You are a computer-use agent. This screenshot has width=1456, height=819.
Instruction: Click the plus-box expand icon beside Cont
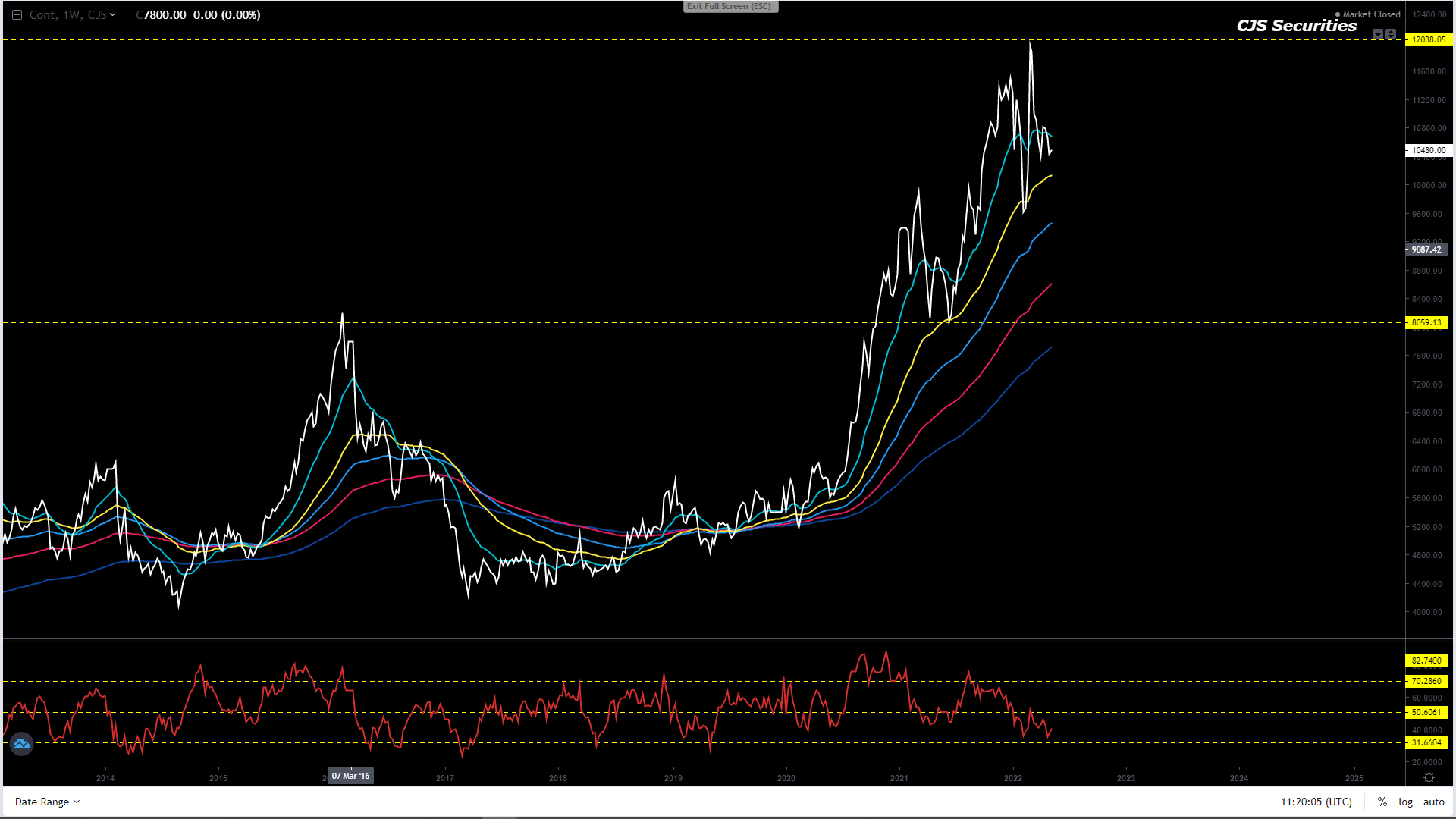pyautogui.click(x=17, y=15)
